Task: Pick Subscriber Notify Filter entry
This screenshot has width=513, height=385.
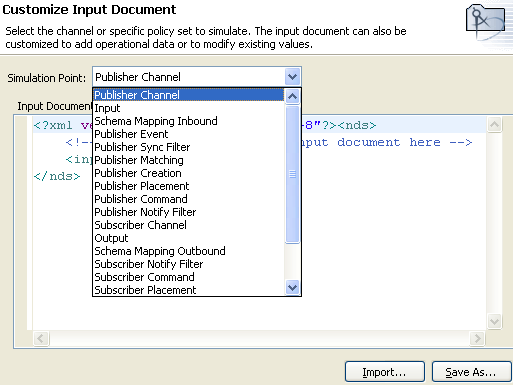Action: pyautogui.click(x=189, y=264)
